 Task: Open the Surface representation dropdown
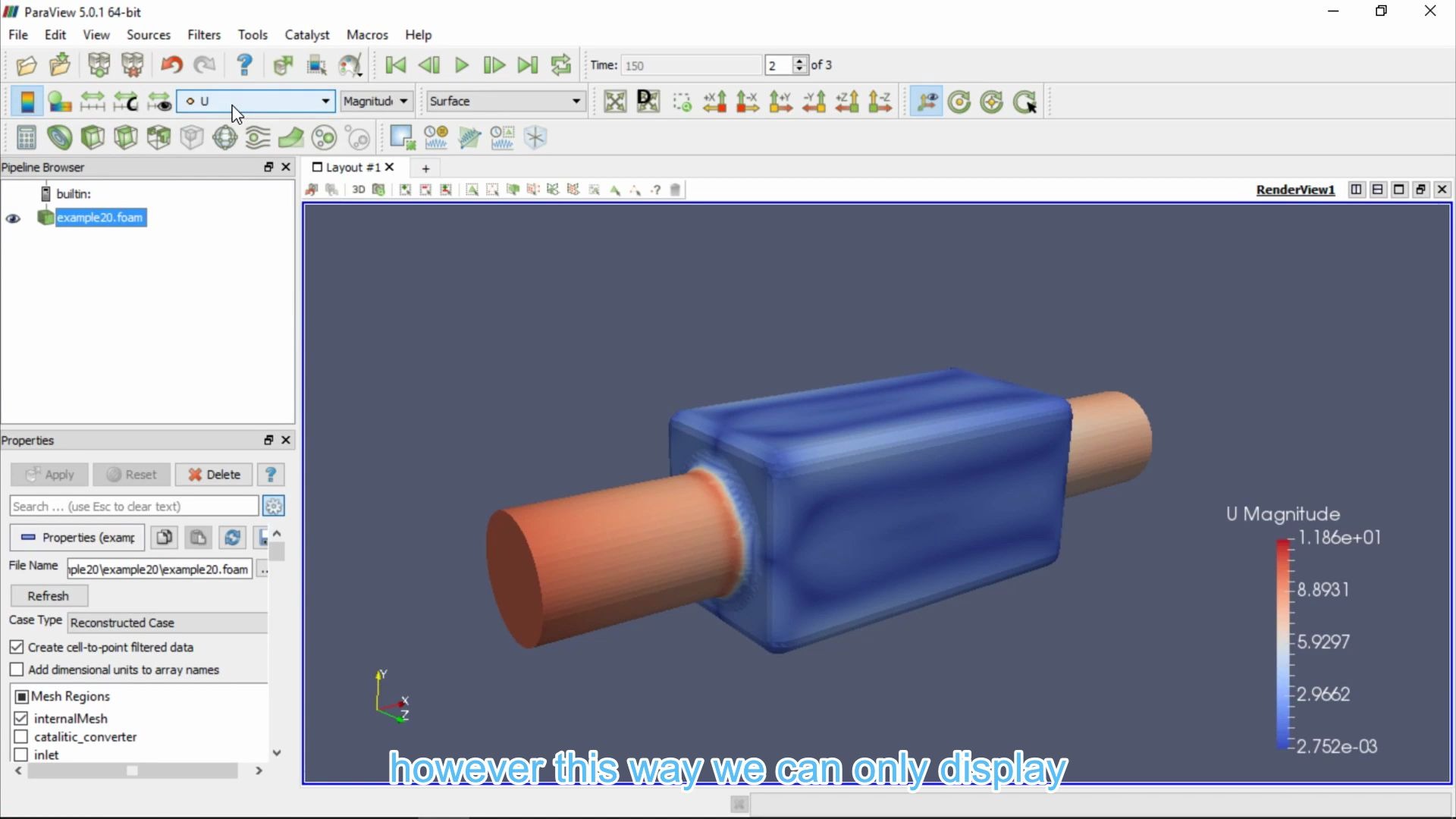(505, 101)
